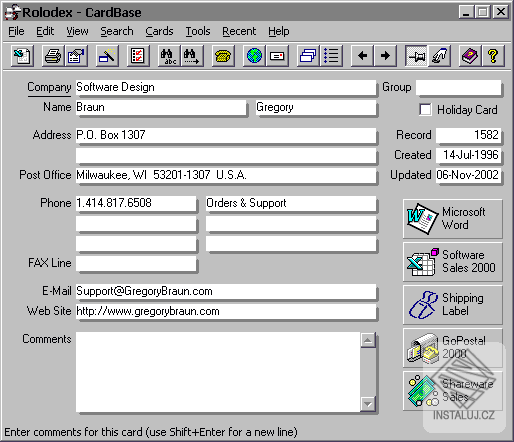Click the comments scroll up arrow
The width and height of the screenshot is (514, 442).
coord(368,340)
